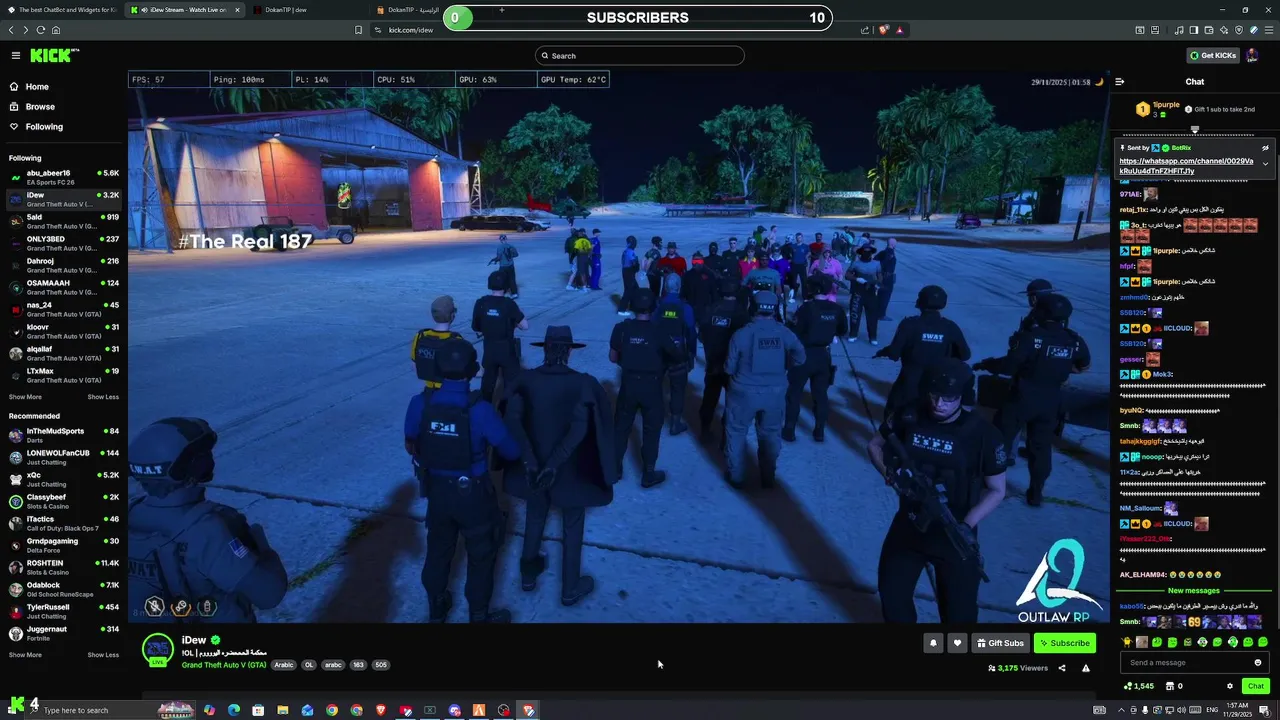
Task: Open taskbar clock showing 1:57 AM
Action: (x=1236, y=710)
